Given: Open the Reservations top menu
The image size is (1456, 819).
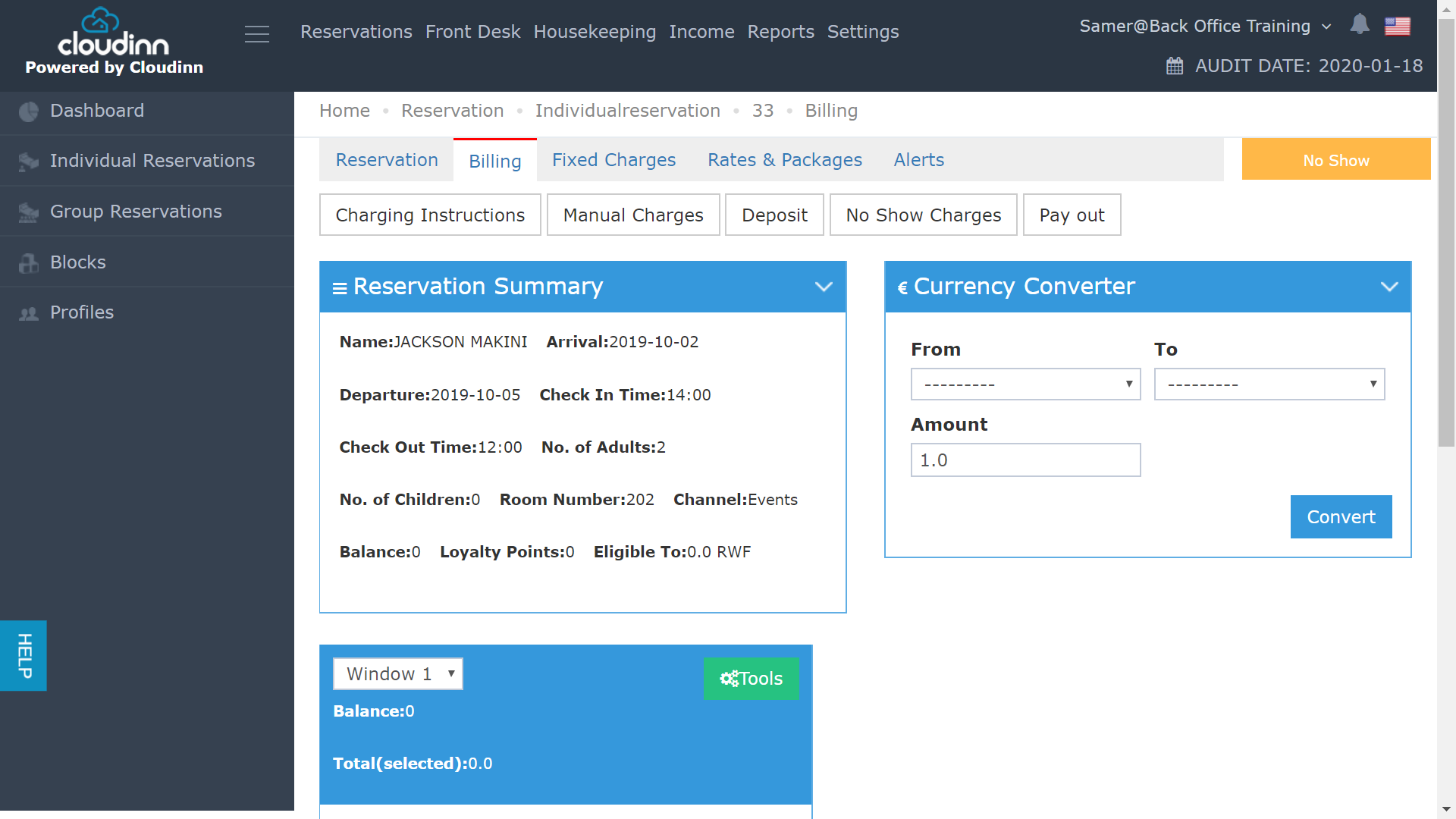Looking at the screenshot, I should (x=356, y=32).
